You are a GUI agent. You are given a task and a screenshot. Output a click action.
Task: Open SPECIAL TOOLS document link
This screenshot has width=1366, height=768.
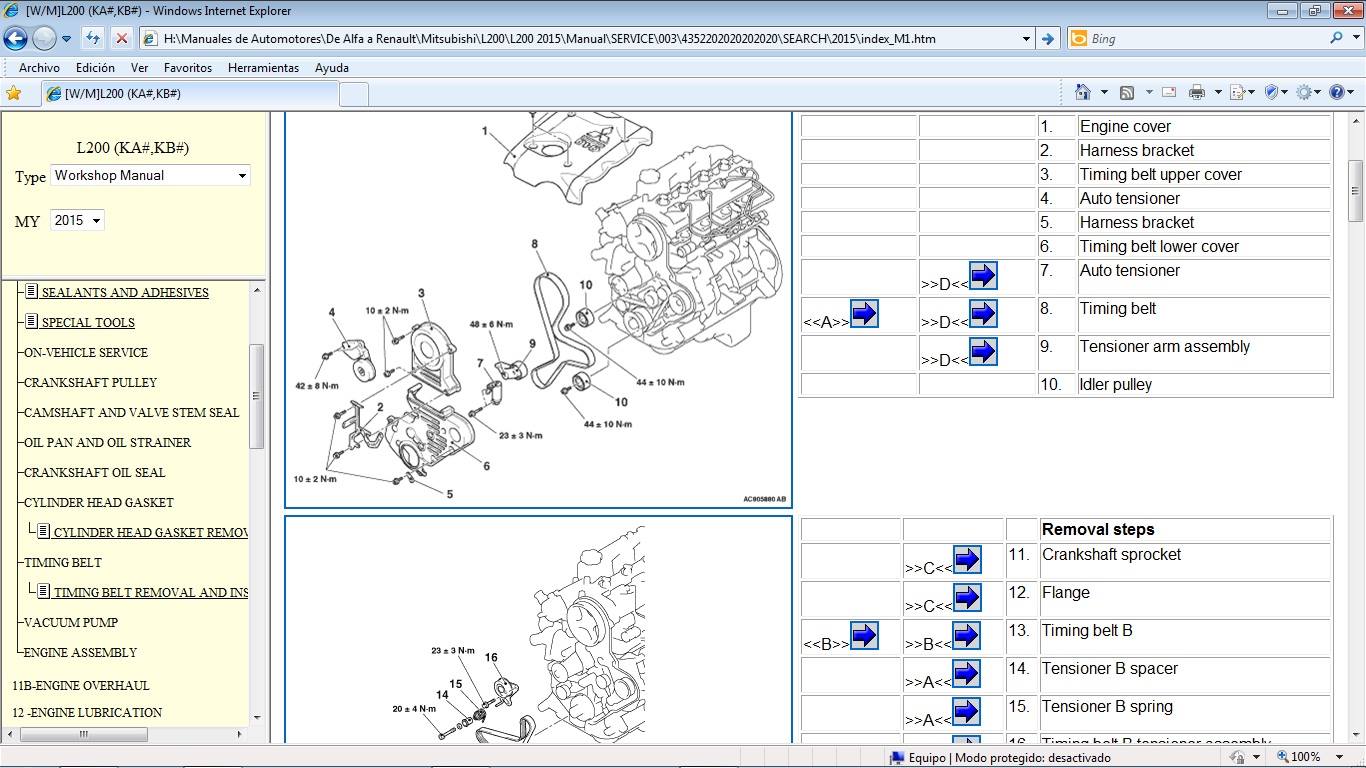click(x=88, y=322)
